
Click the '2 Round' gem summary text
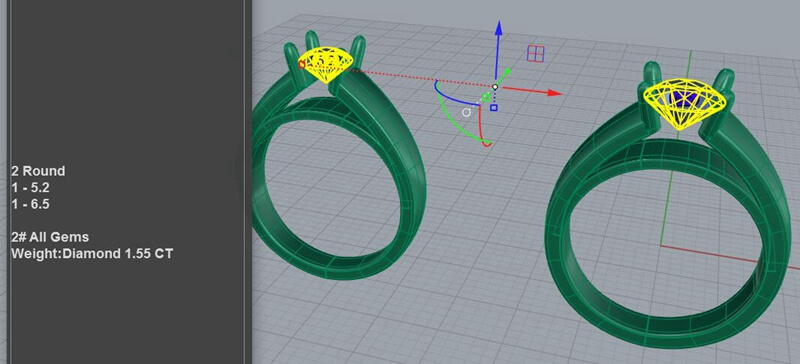pyautogui.click(x=38, y=171)
